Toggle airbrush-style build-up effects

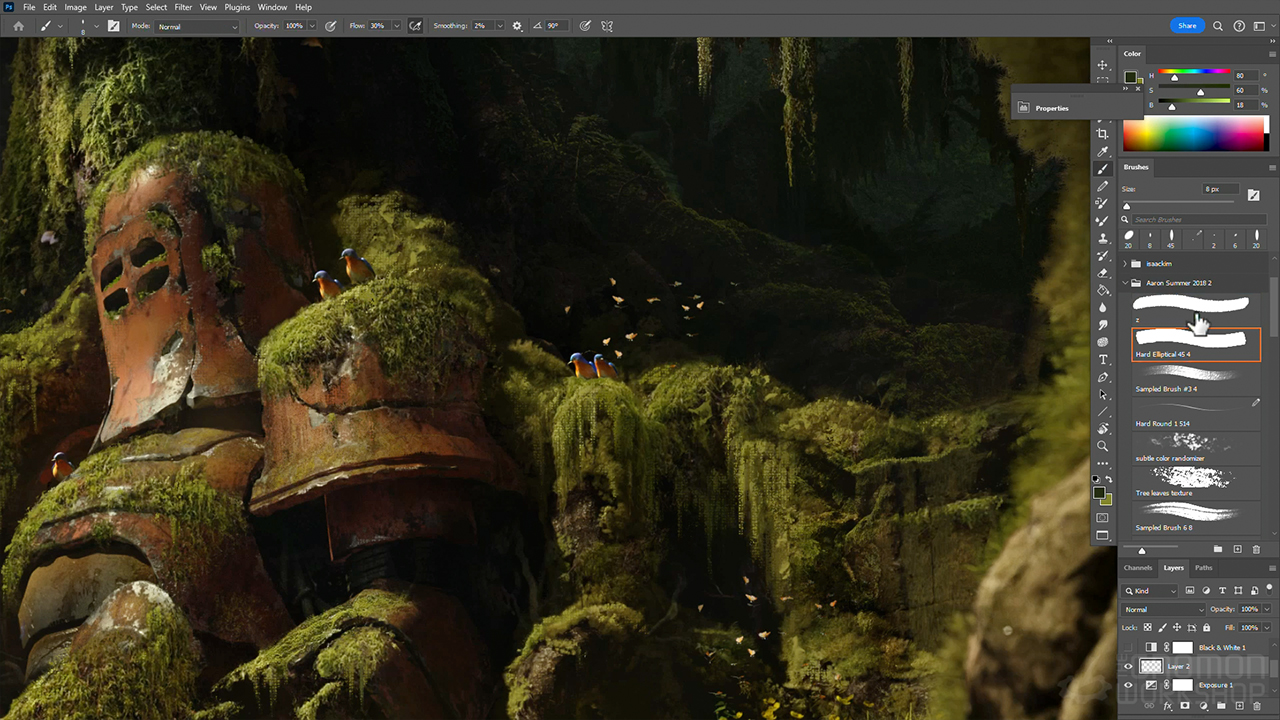[x=415, y=26]
